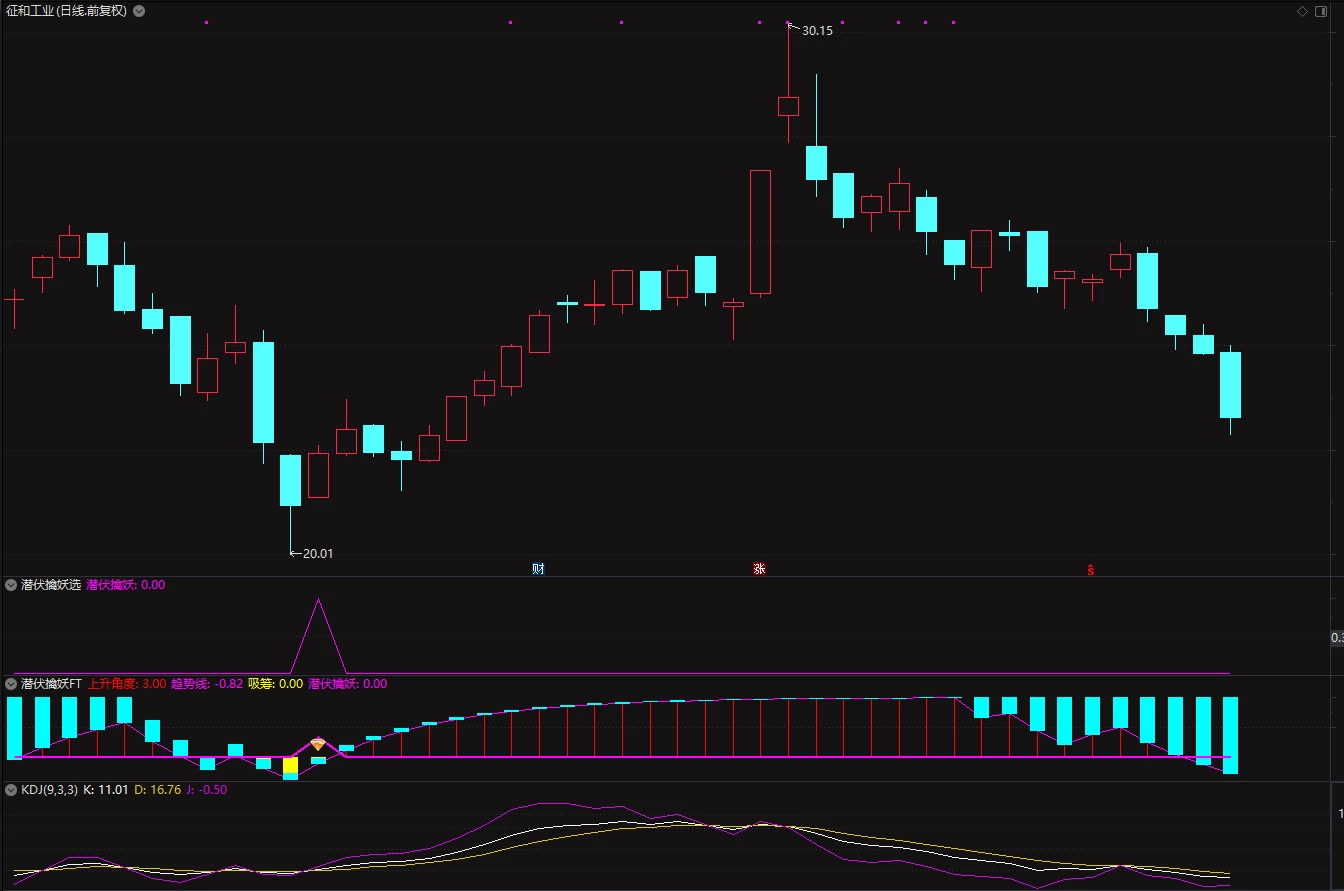Viewport: 1344px width, 891px height.
Task: Select the yellow 吸筹 bar in FT panel
Action: [x=290, y=766]
